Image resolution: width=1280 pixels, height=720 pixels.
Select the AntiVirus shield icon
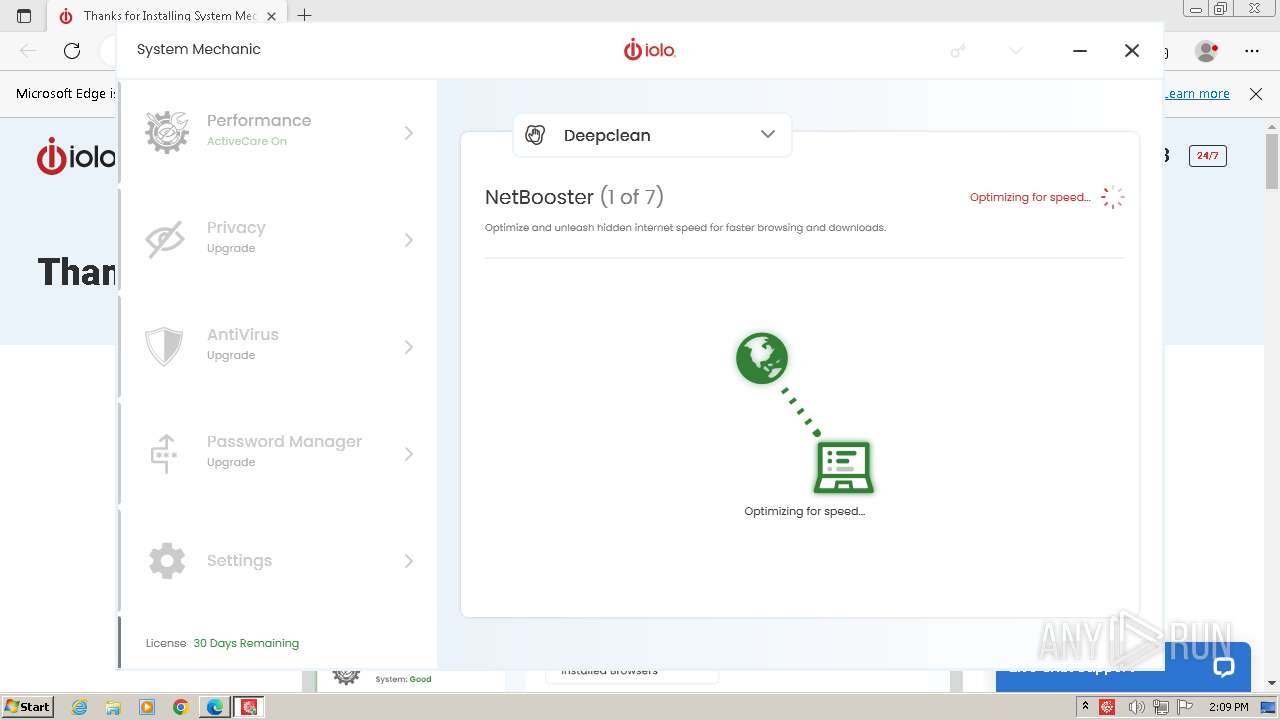click(164, 346)
